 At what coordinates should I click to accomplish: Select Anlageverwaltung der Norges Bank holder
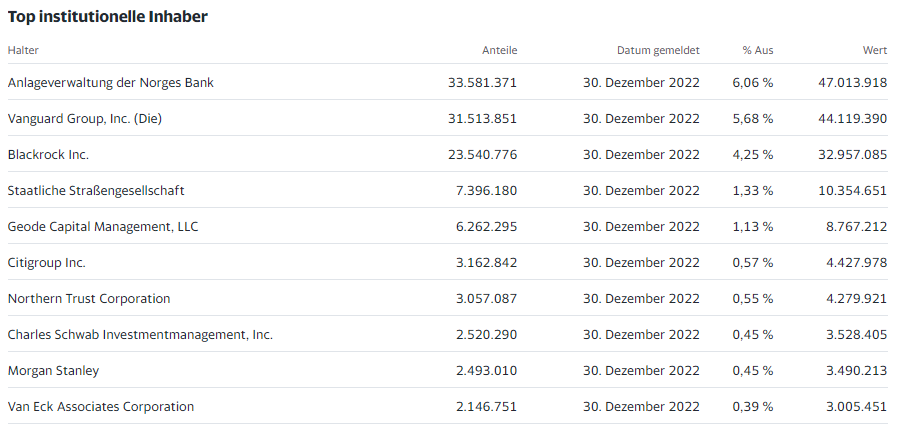pos(111,83)
